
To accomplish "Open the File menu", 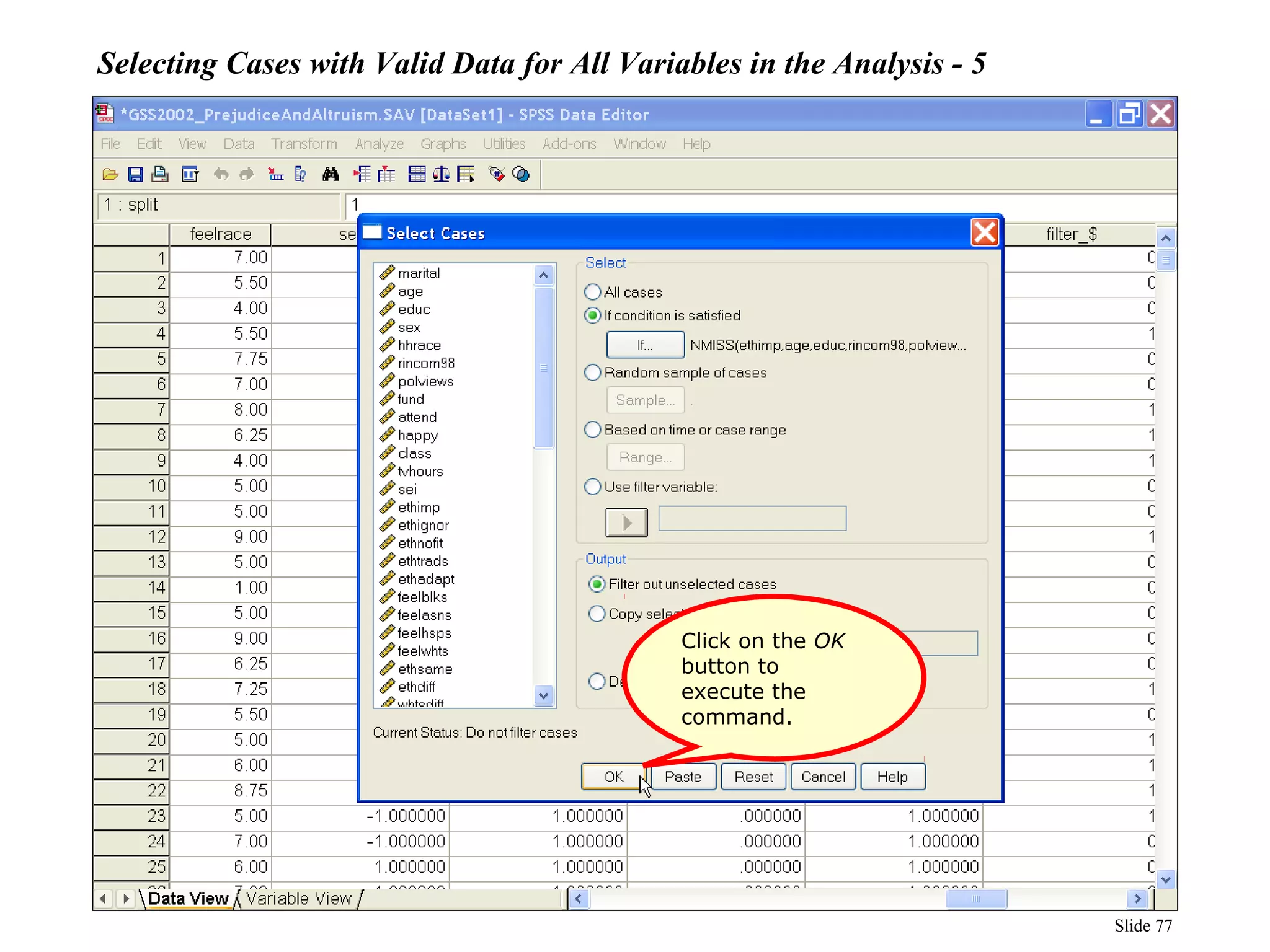I will (x=110, y=144).
